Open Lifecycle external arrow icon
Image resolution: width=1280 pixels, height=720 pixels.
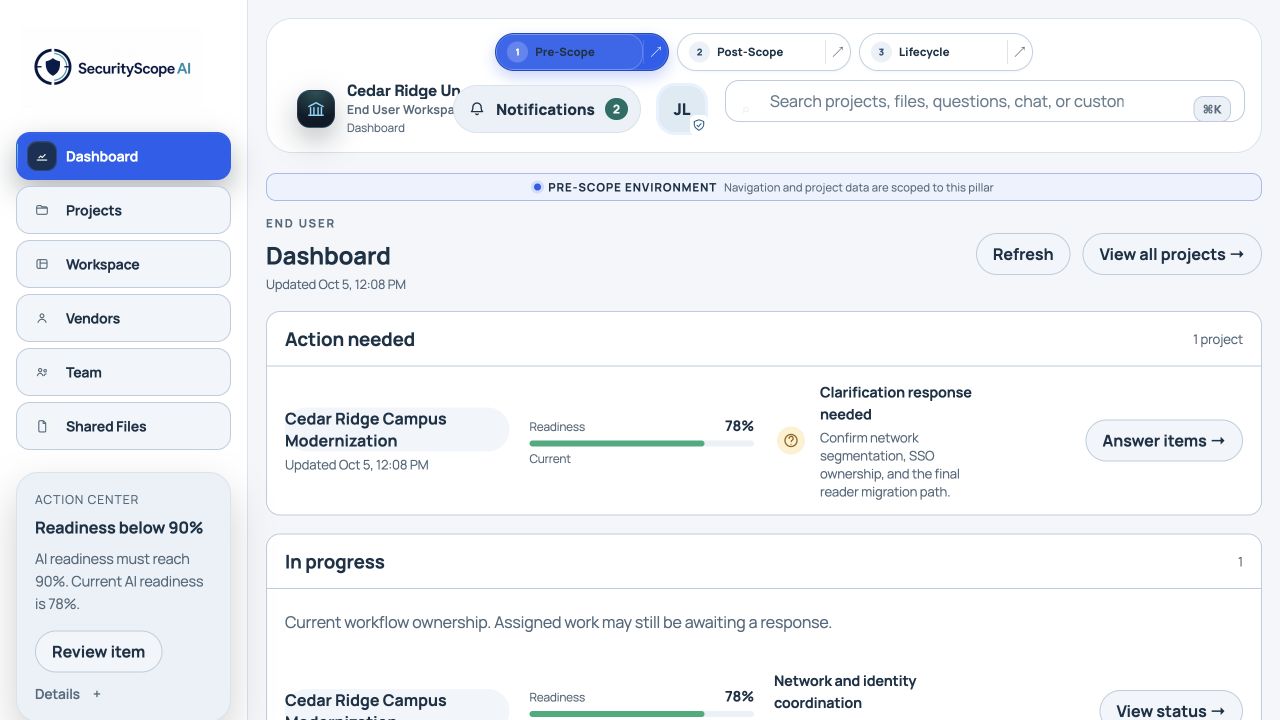point(1019,52)
